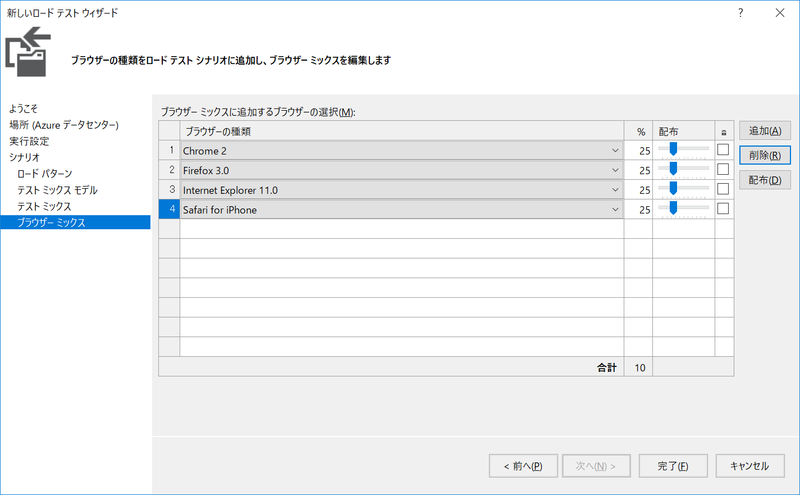Screen dimensions: 800x495
Task: Open the ロード パターン page
Action: click(x=45, y=174)
